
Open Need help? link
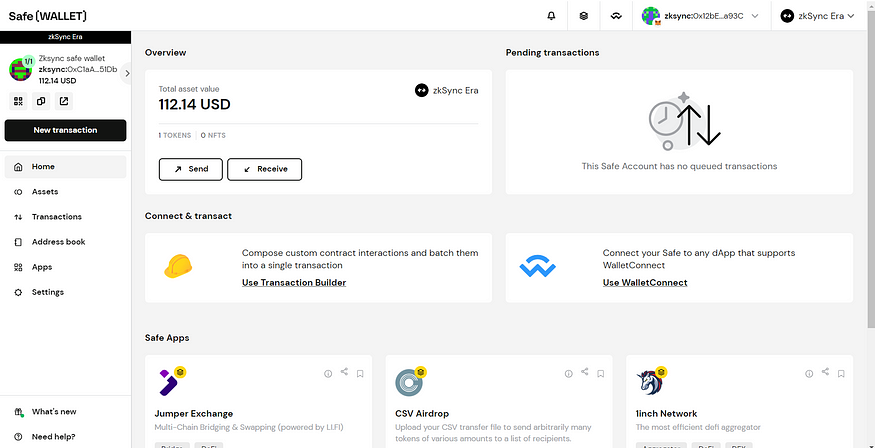65,437
